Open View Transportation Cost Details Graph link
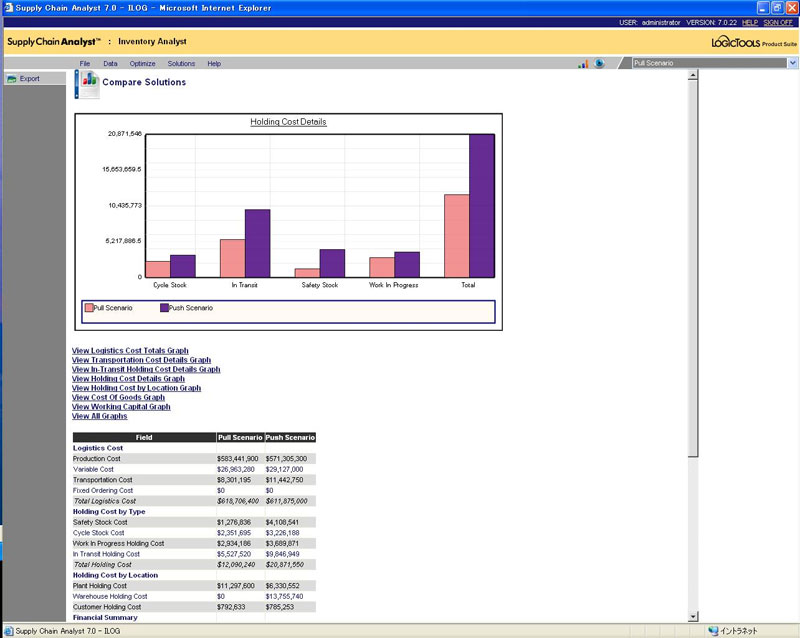Viewport: 800px width, 638px height. pos(141,360)
